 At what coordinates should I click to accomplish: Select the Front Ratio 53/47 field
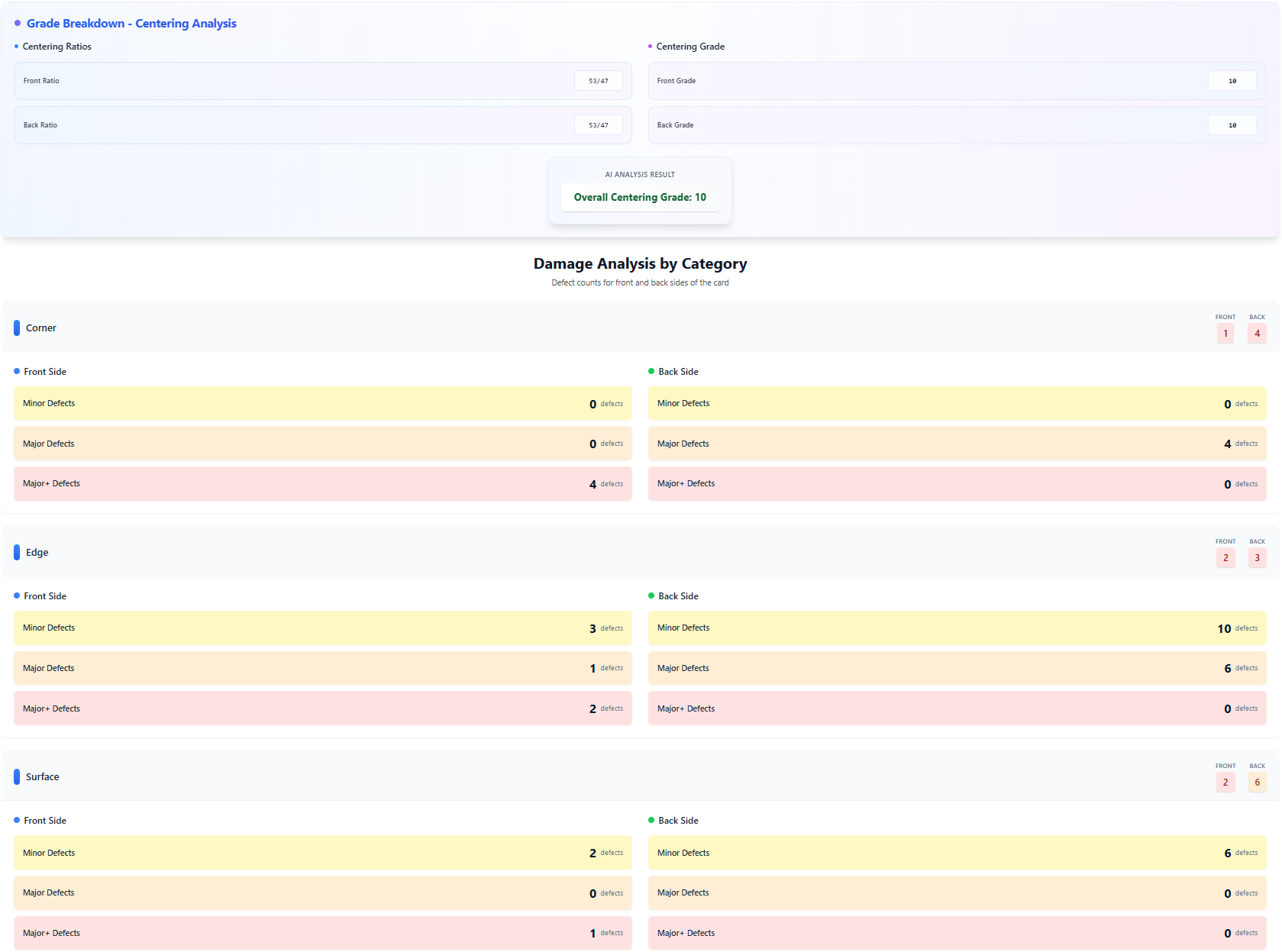coord(598,81)
